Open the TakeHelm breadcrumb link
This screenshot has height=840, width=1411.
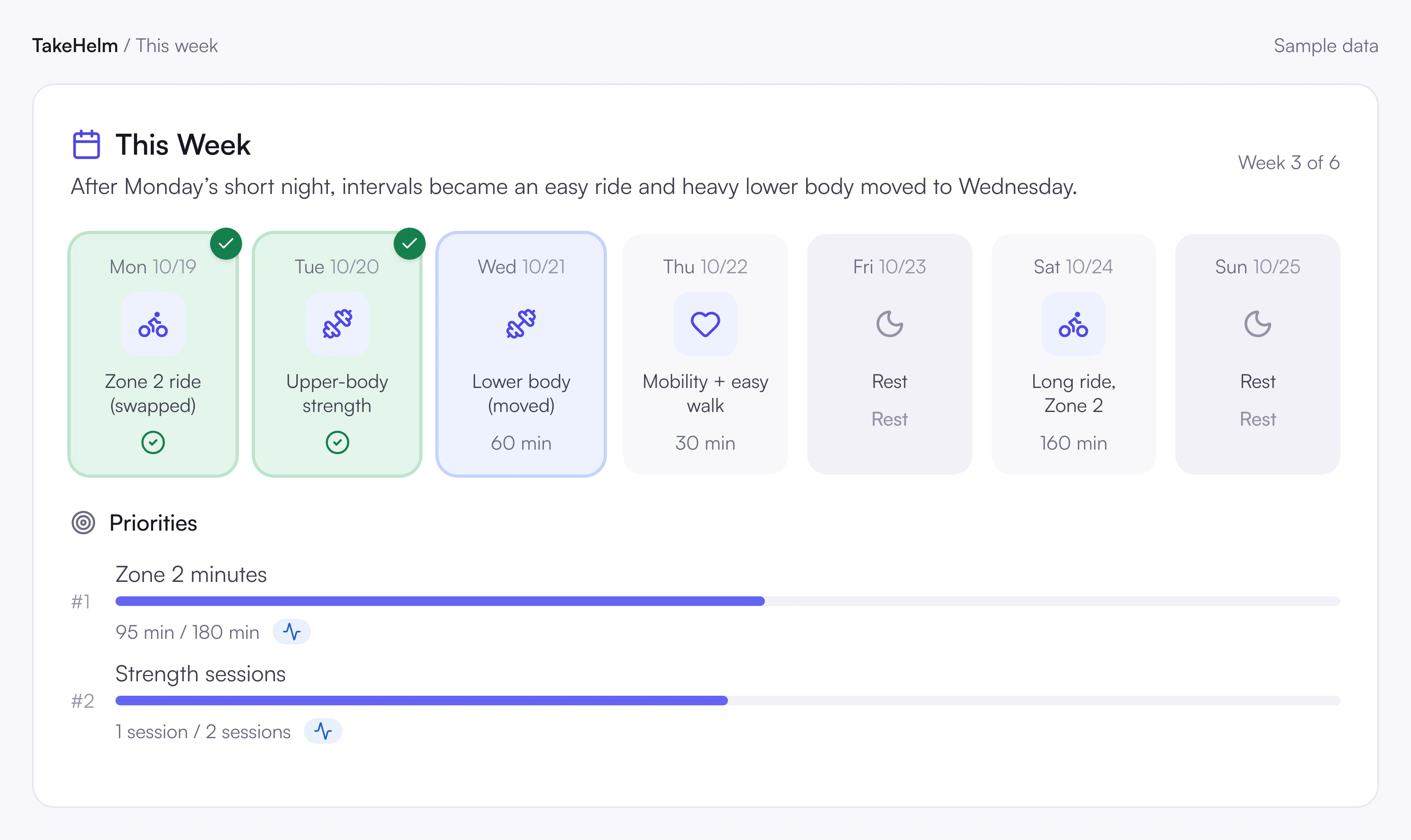[x=75, y=46]
